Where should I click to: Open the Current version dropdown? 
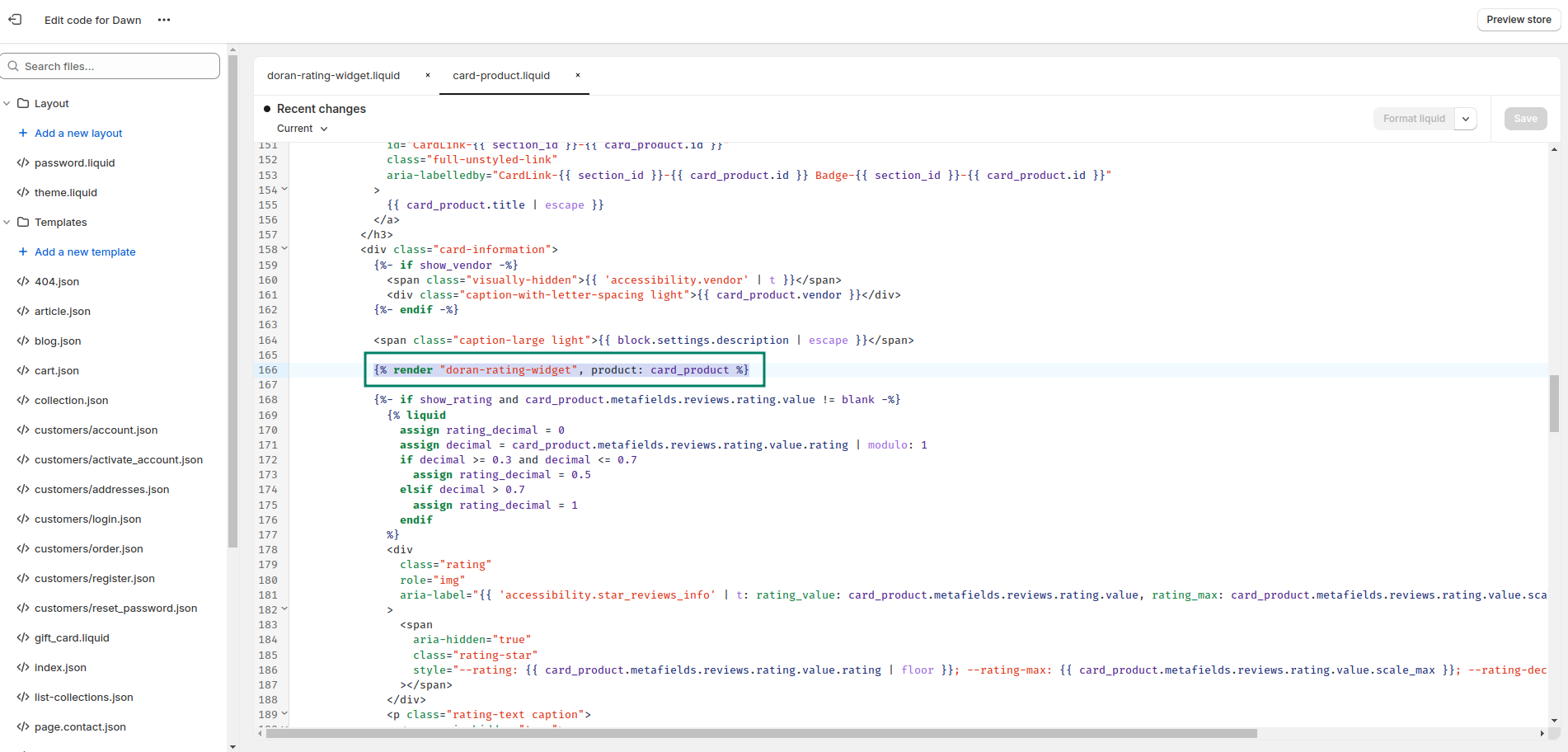point(303,129)
